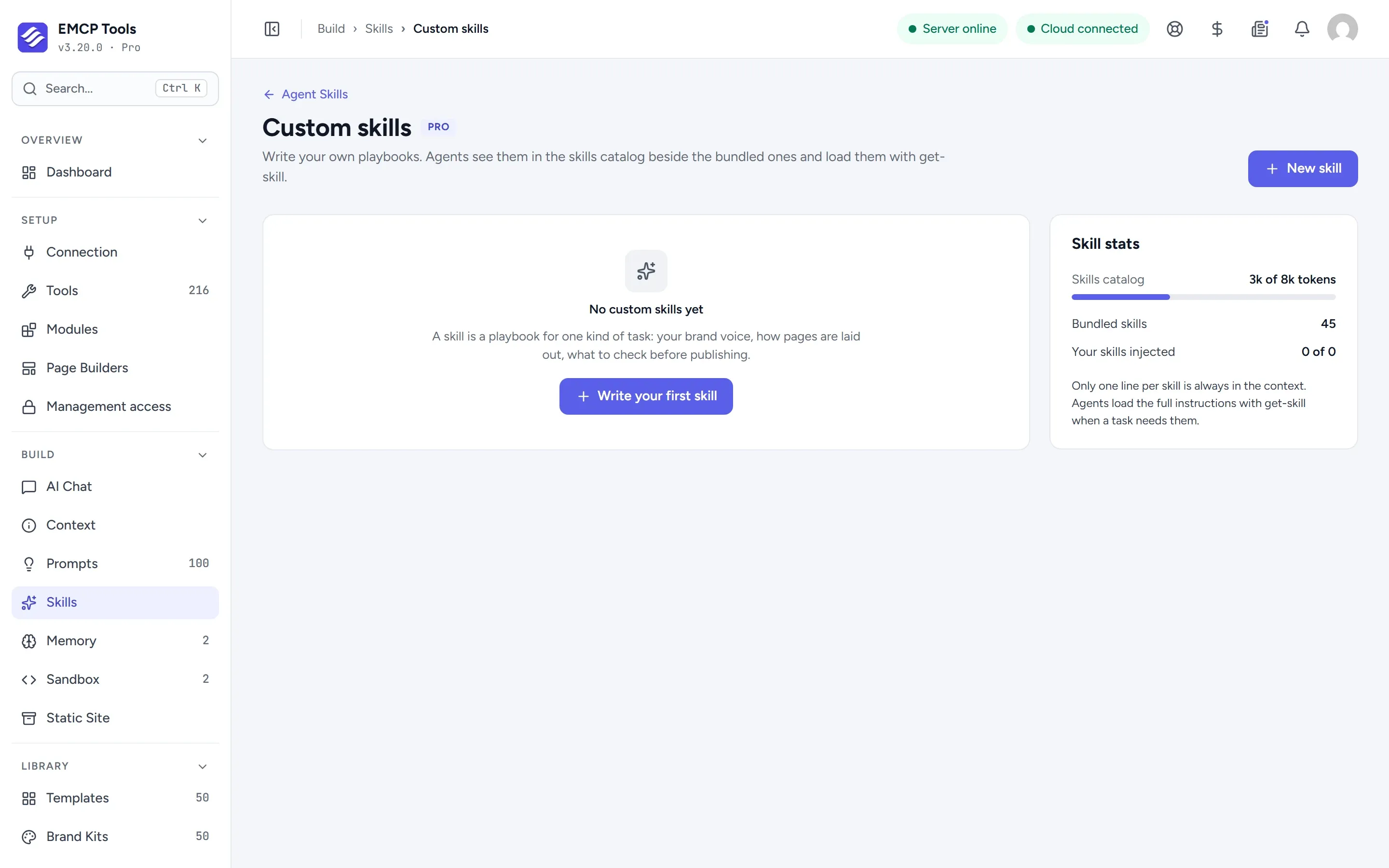Click the Server online status pill
The height and width of the screenshot is (868, 1389).
(x=952, y=29)
